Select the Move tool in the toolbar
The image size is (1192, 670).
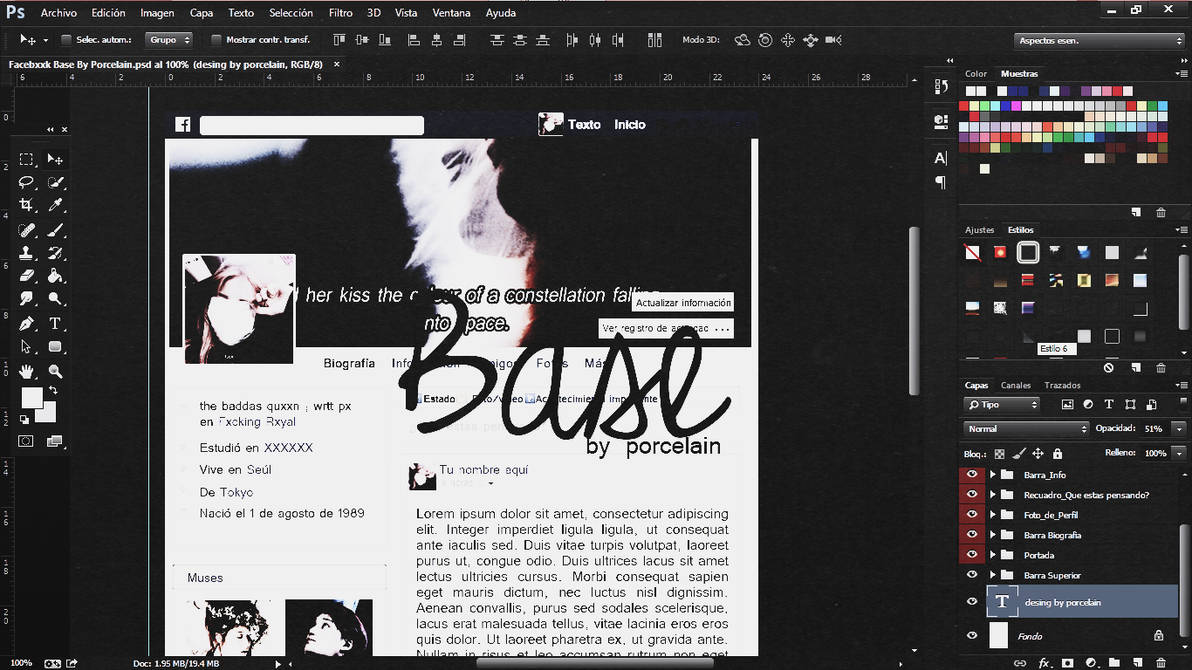tap(55, 158)
